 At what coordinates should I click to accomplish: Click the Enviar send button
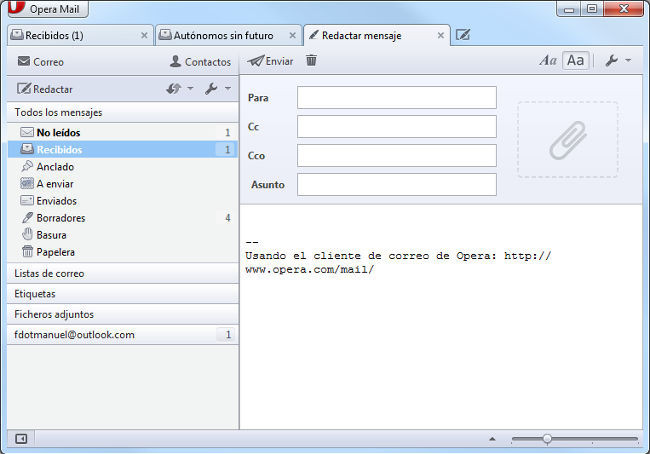point(270,61)
